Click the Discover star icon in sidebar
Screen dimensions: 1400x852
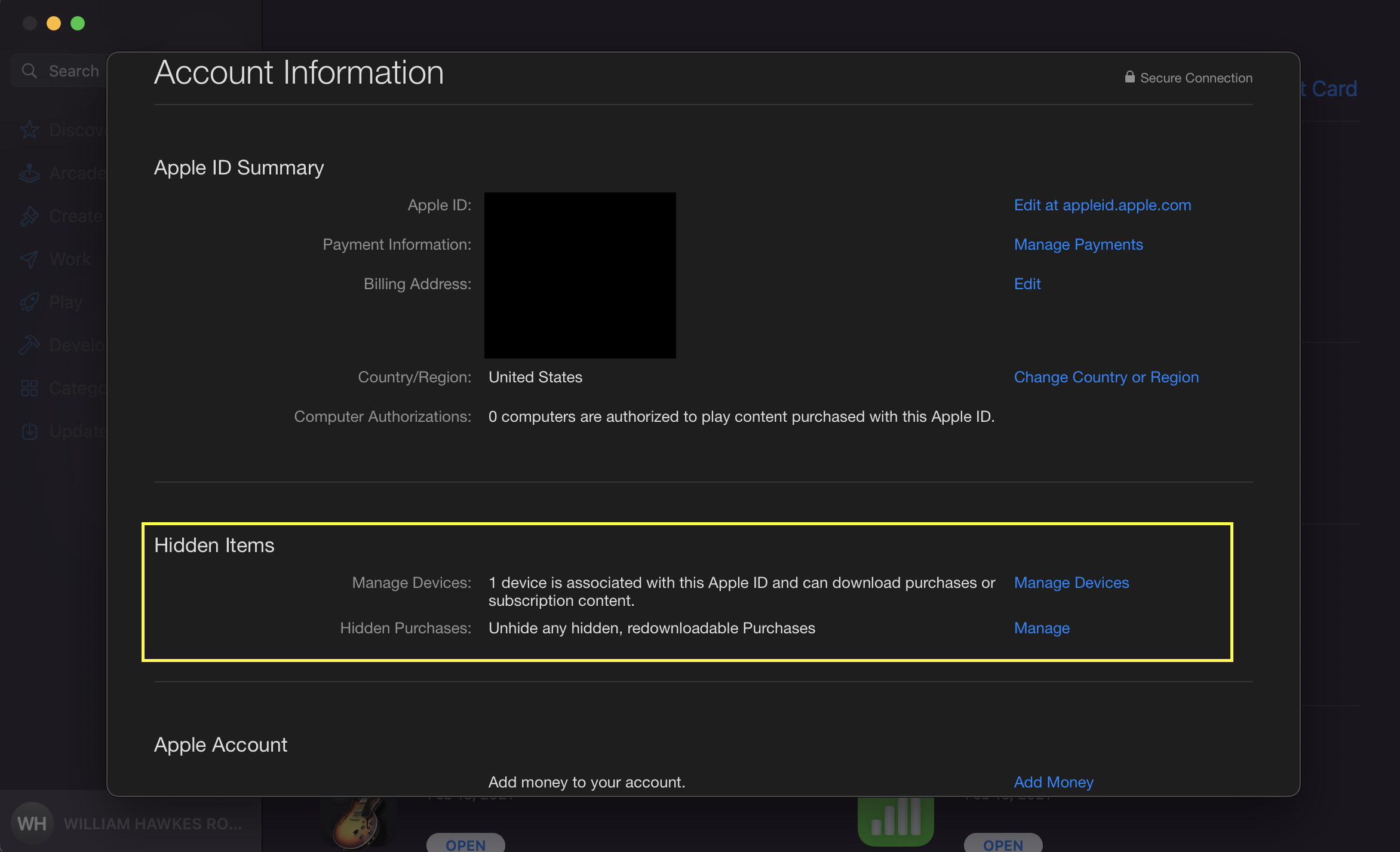pos(29,130)
